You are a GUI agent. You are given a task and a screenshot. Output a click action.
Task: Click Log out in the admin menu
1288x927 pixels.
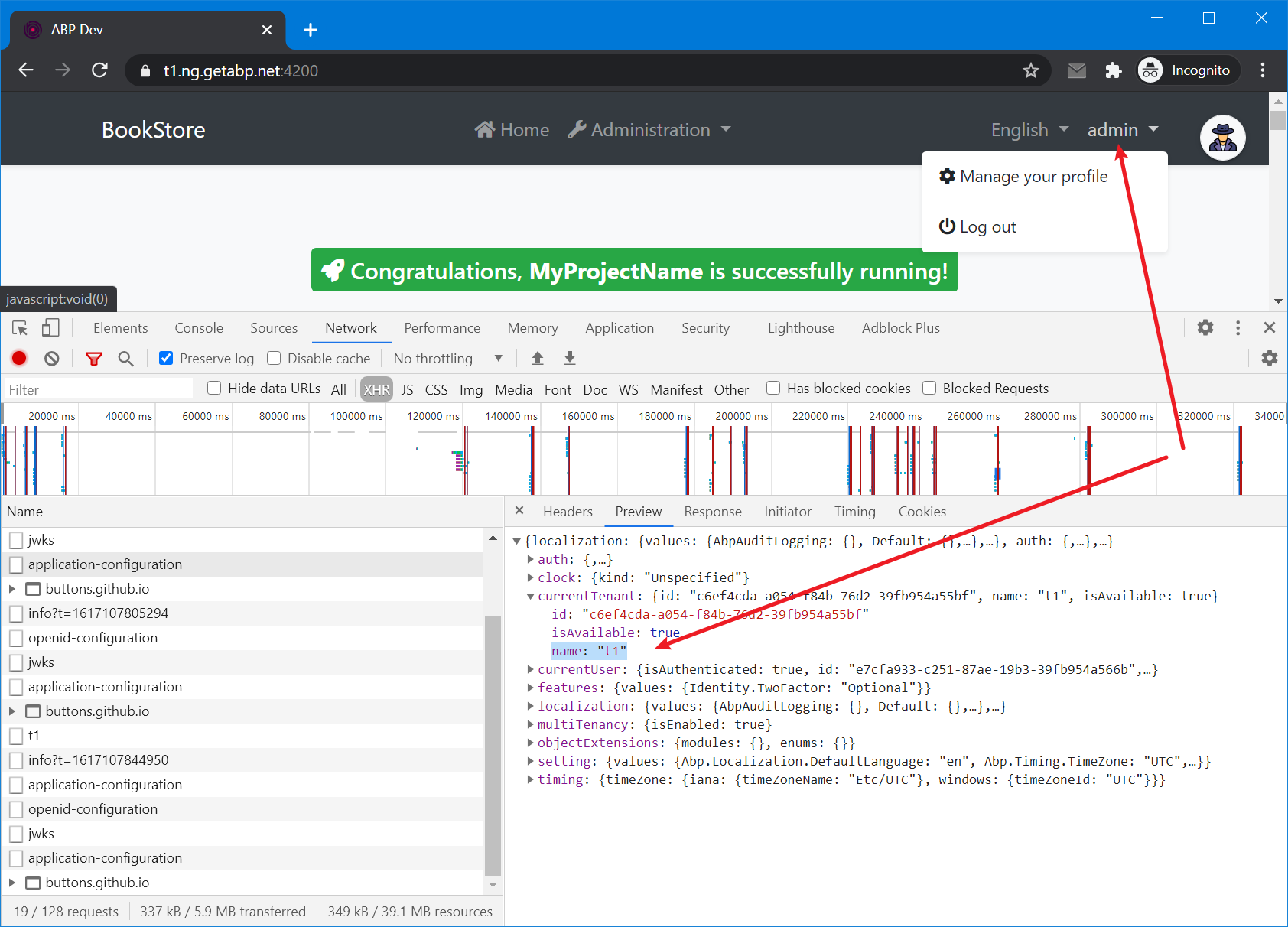(988, 226)
